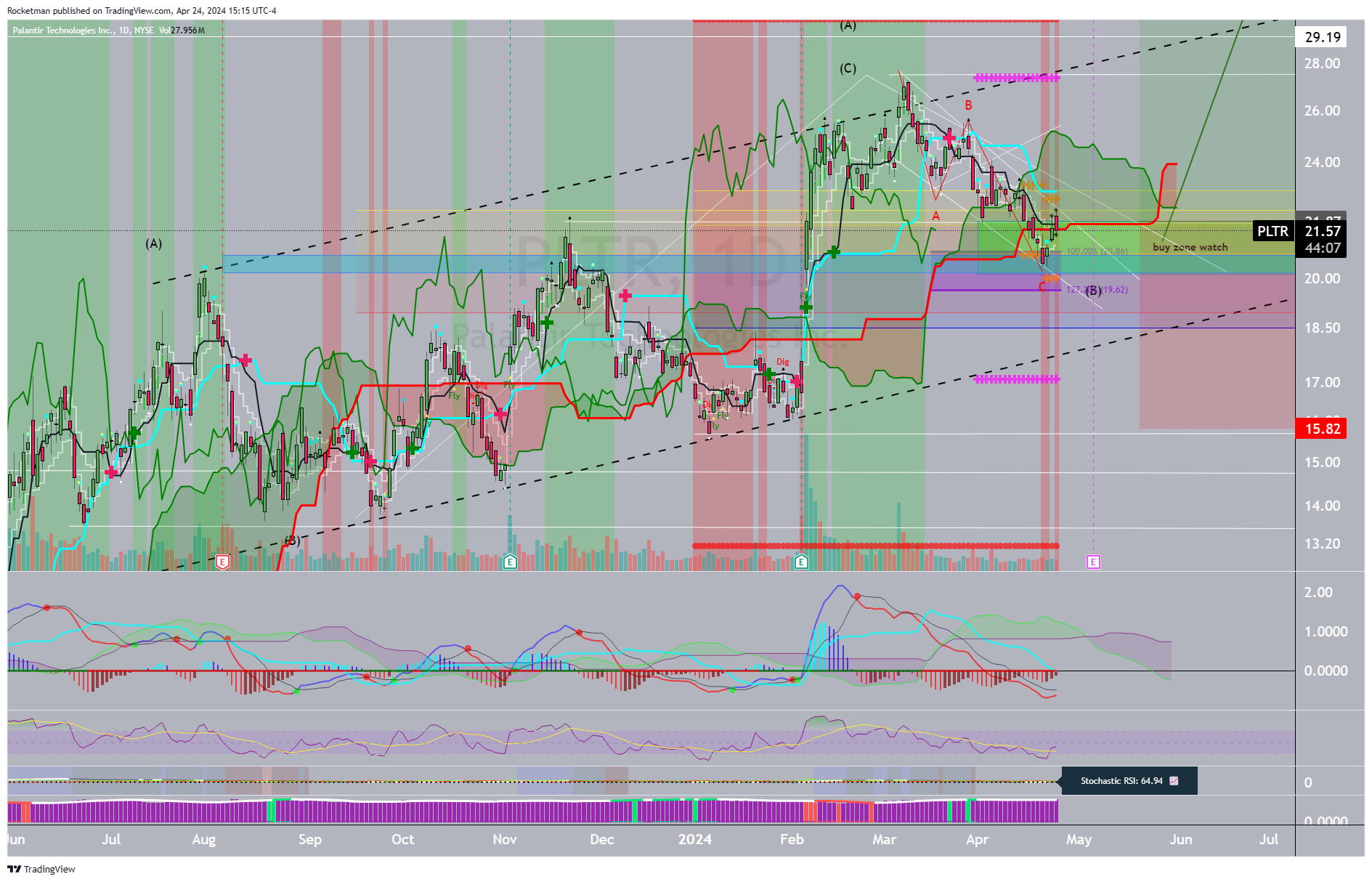The height and width of the screenshot is (882, 1372).
Task: Click the 24.00 price axis label
Action: coord(1322,162)
